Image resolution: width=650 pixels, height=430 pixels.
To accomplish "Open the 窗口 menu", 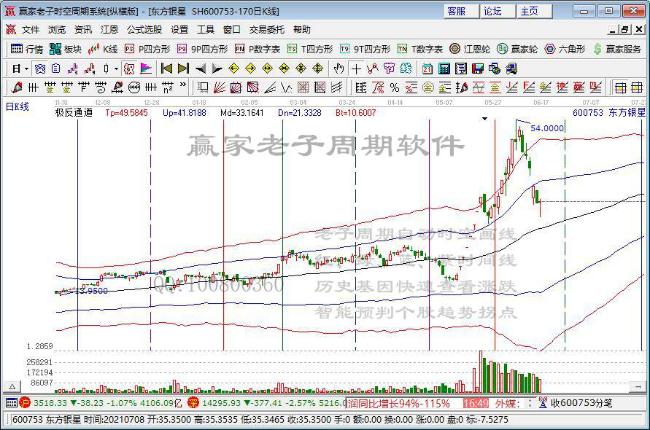I will click(232, 30).
